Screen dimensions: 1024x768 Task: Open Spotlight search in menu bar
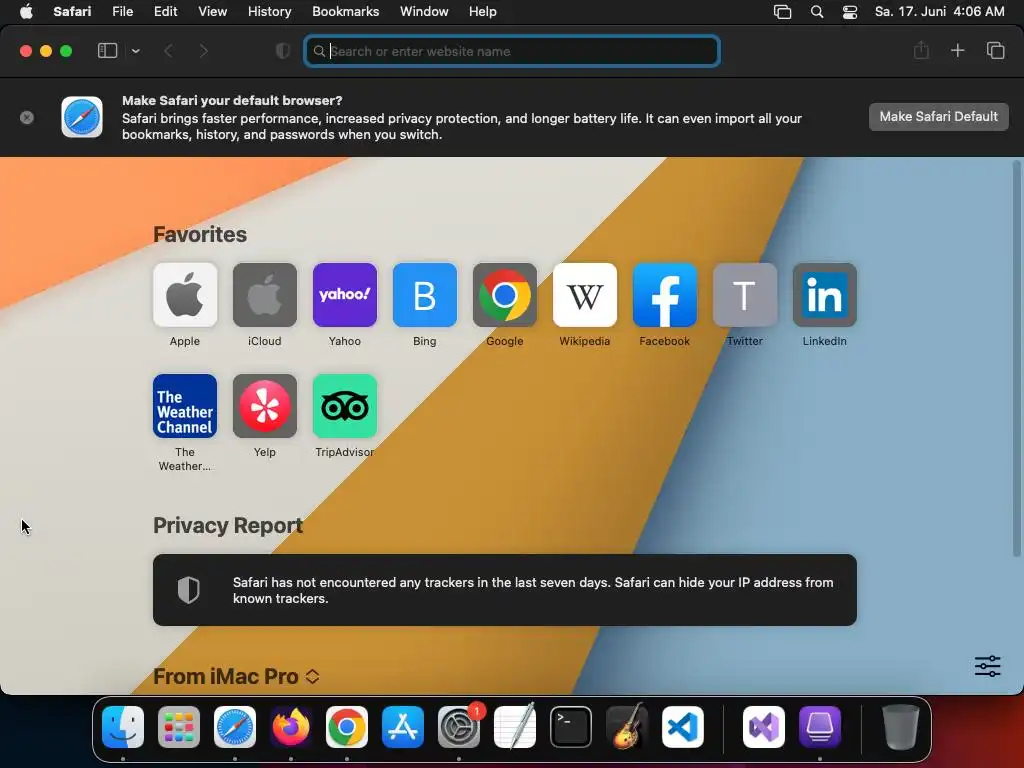[816, 12]
